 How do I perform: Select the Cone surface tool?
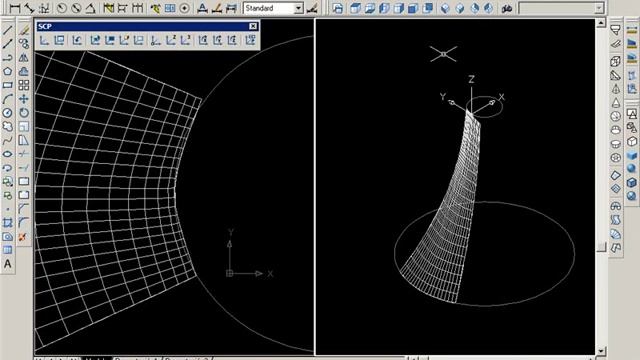point(616,103)
